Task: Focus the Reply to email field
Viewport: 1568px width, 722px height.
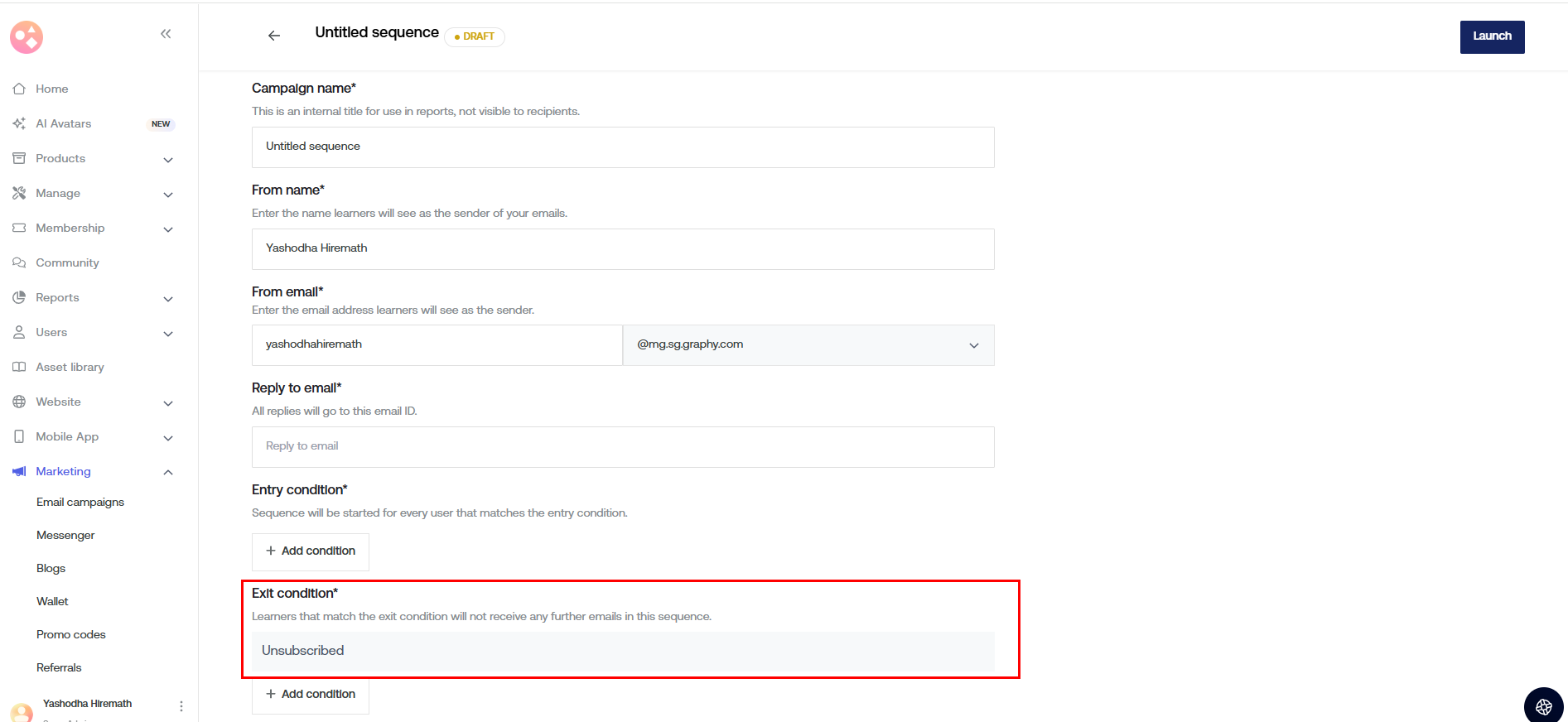Action: (x=623, y=447)
